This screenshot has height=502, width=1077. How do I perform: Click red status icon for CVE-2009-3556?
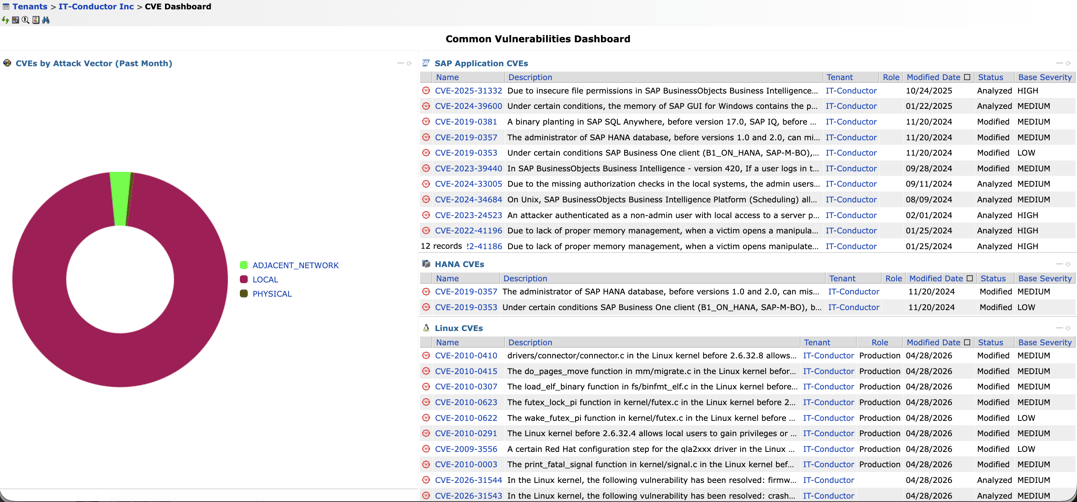tap(426, 449)
